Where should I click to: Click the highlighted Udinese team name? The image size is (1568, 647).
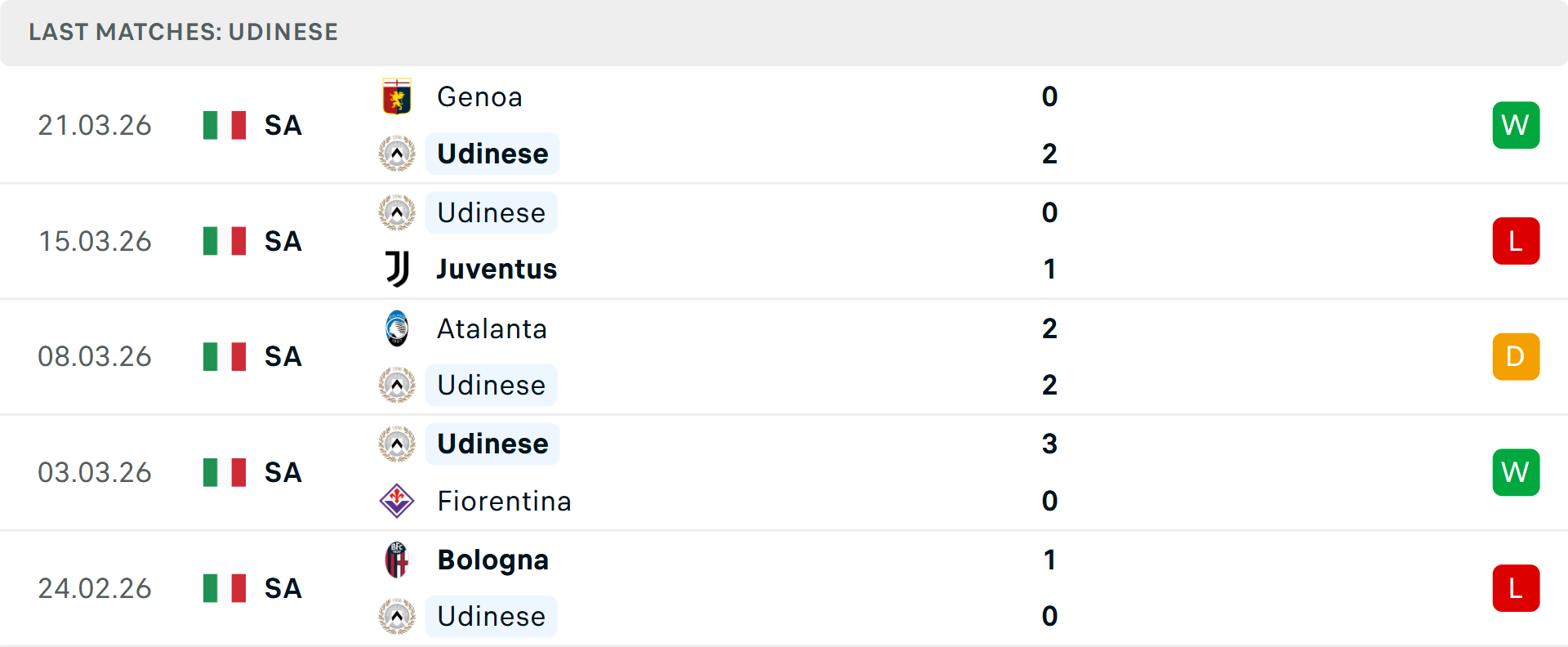pos(492,153)
